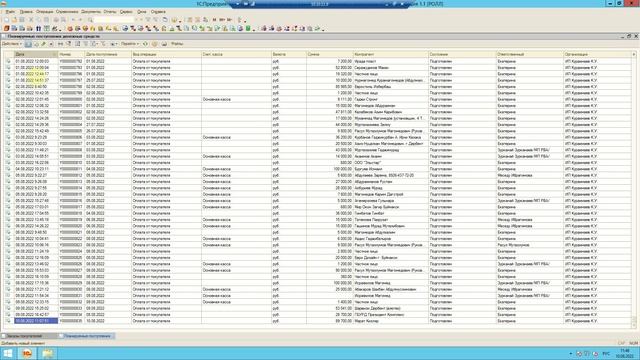Click document icon of row 02.08.2022 12:01:45
640x360 pixels.
[x=8, y=99]
